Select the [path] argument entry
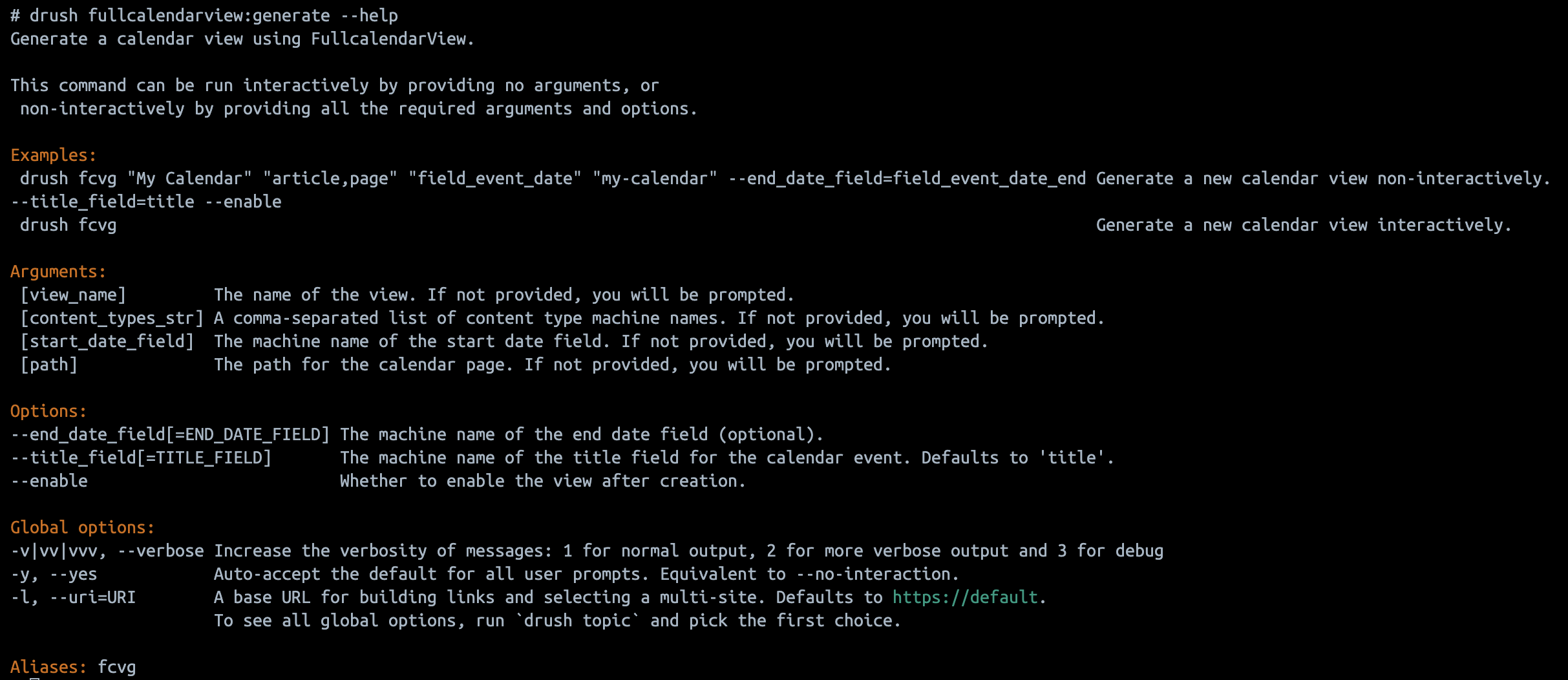Image resolution: width=1568 pixels, height=680 pixels. click(x=49, y=365)
